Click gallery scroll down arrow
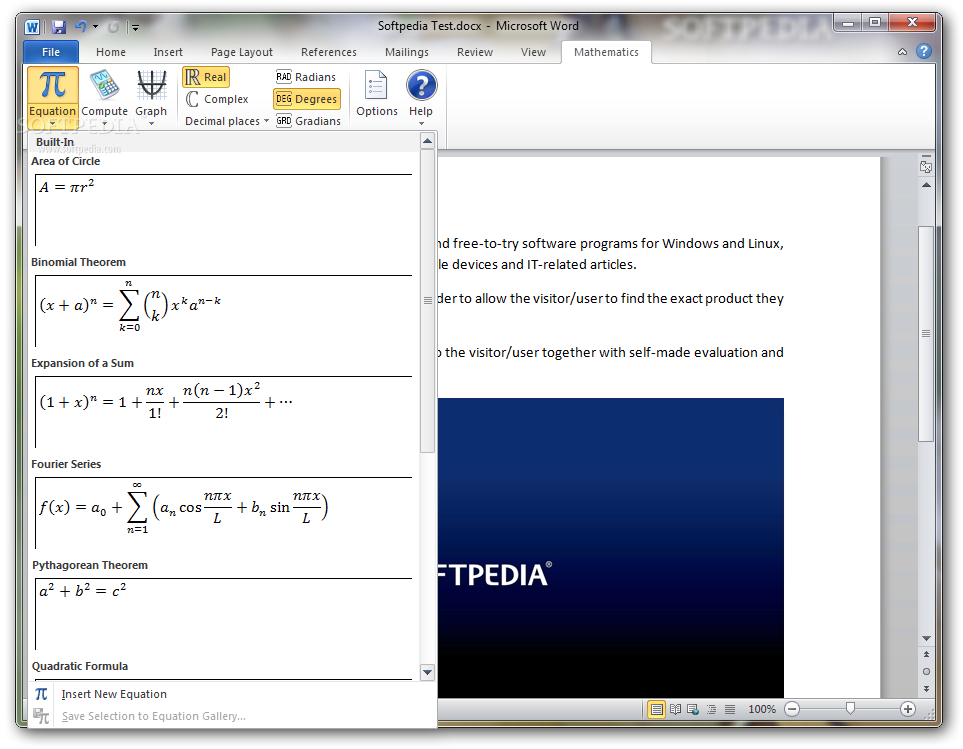 (x=427, y=672)
